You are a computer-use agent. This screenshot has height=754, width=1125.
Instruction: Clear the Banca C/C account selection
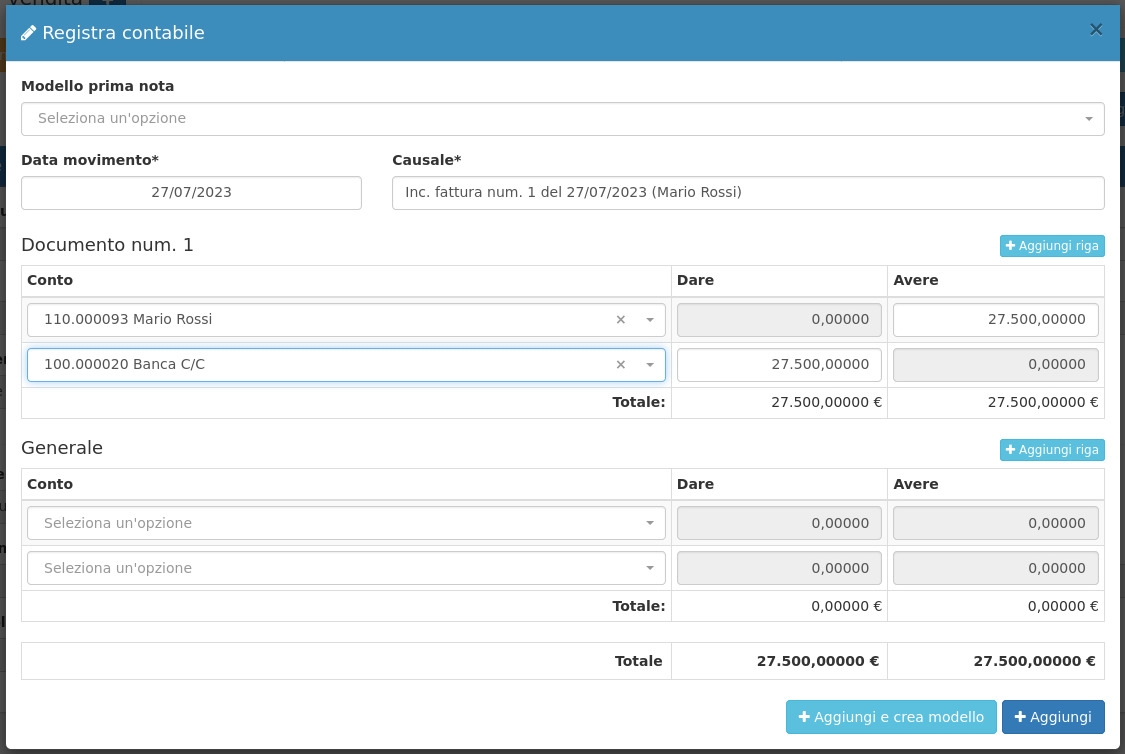pyautogui.click(x=620, y=365)
